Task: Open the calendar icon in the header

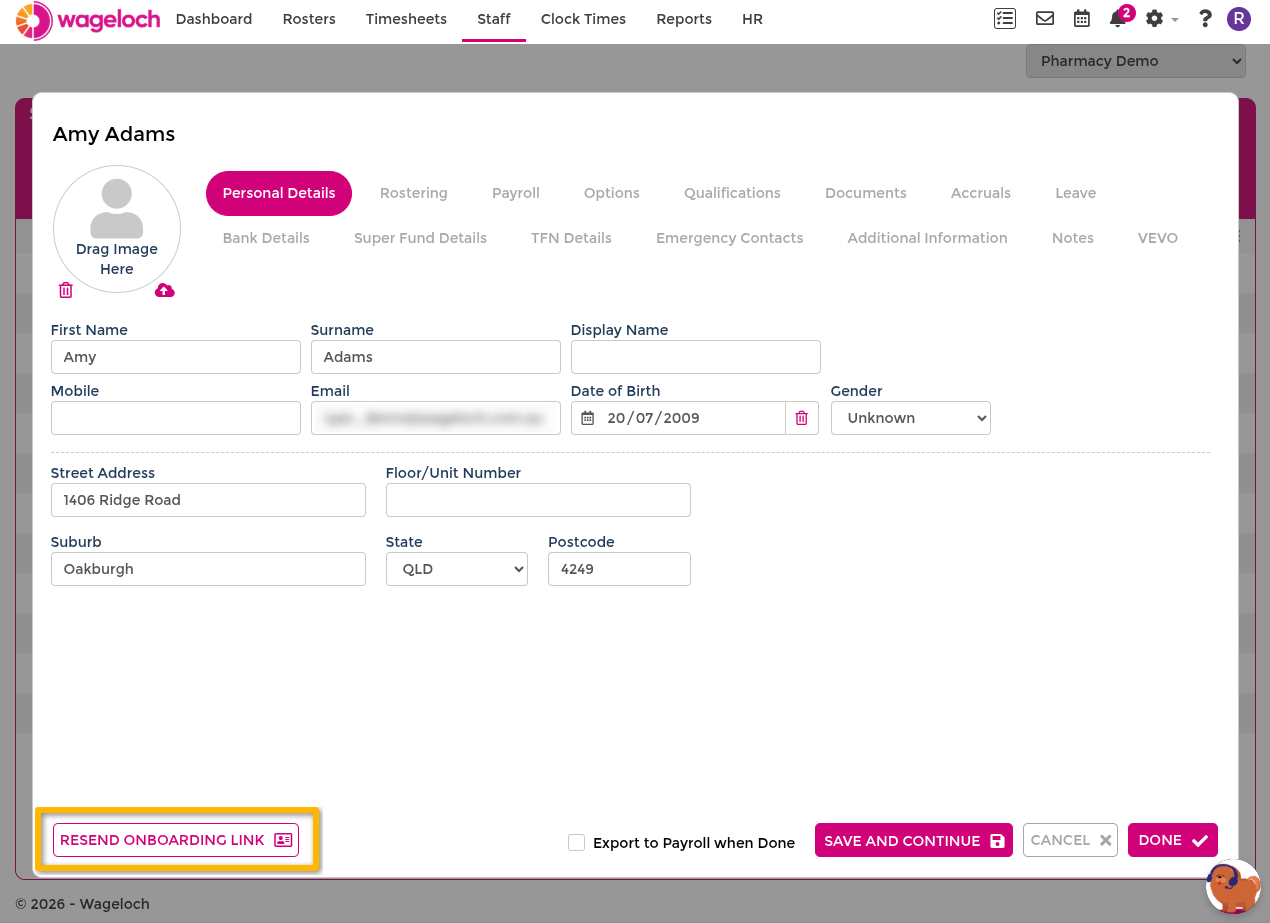Action: point(1082,19)
